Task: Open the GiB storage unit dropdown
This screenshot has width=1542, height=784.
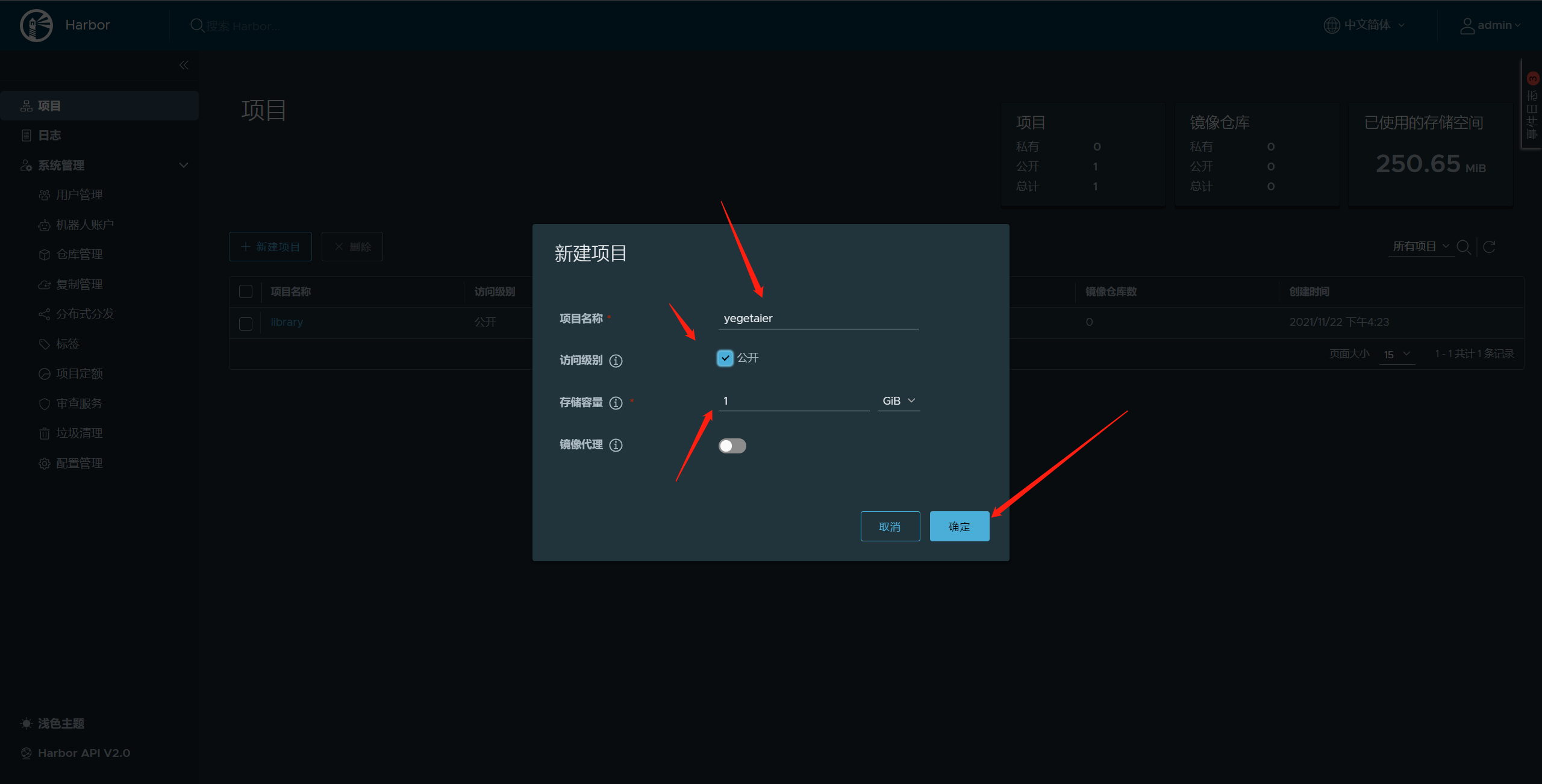Action: click(x=898, y=401)
